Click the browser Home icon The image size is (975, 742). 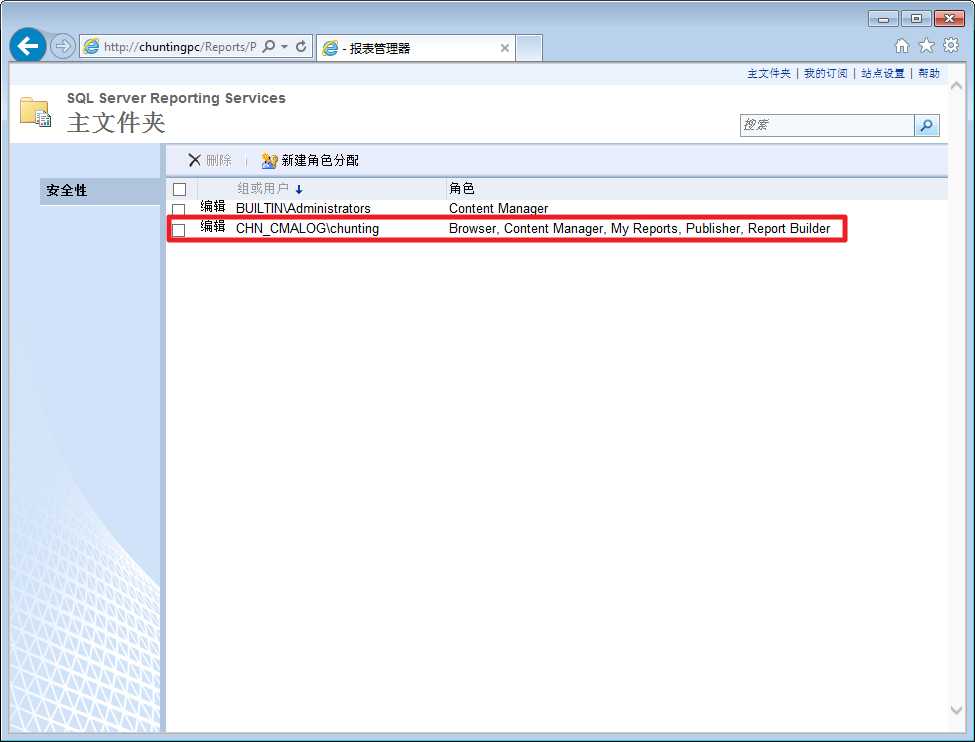[902, 45]
